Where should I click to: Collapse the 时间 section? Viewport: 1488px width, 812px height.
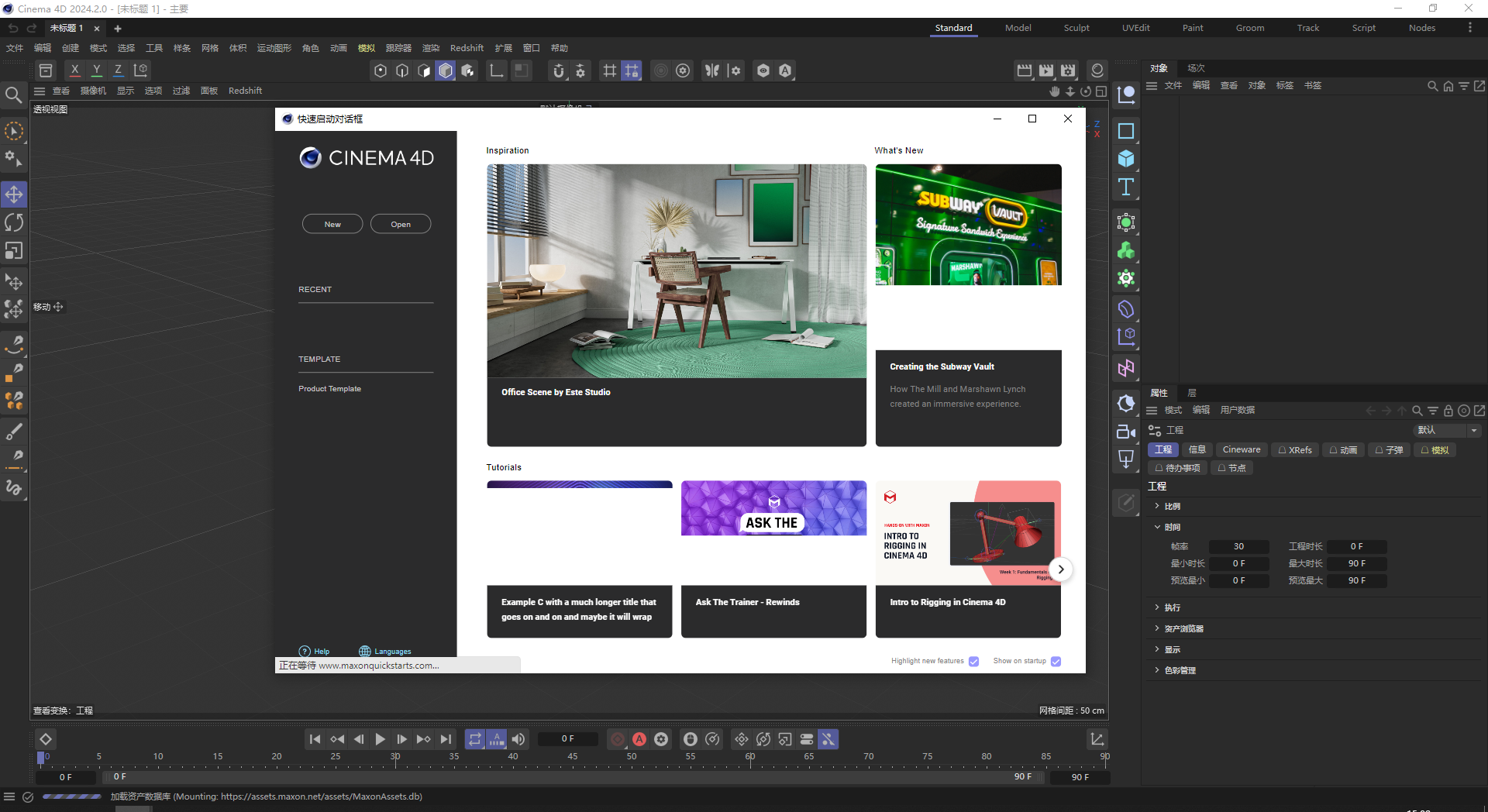[x=1157, y=527]
